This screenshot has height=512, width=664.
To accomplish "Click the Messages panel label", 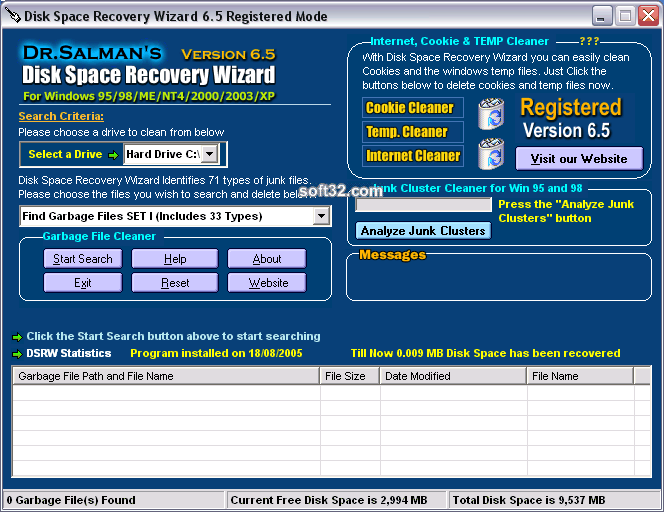I will click(x=393, y=255).
